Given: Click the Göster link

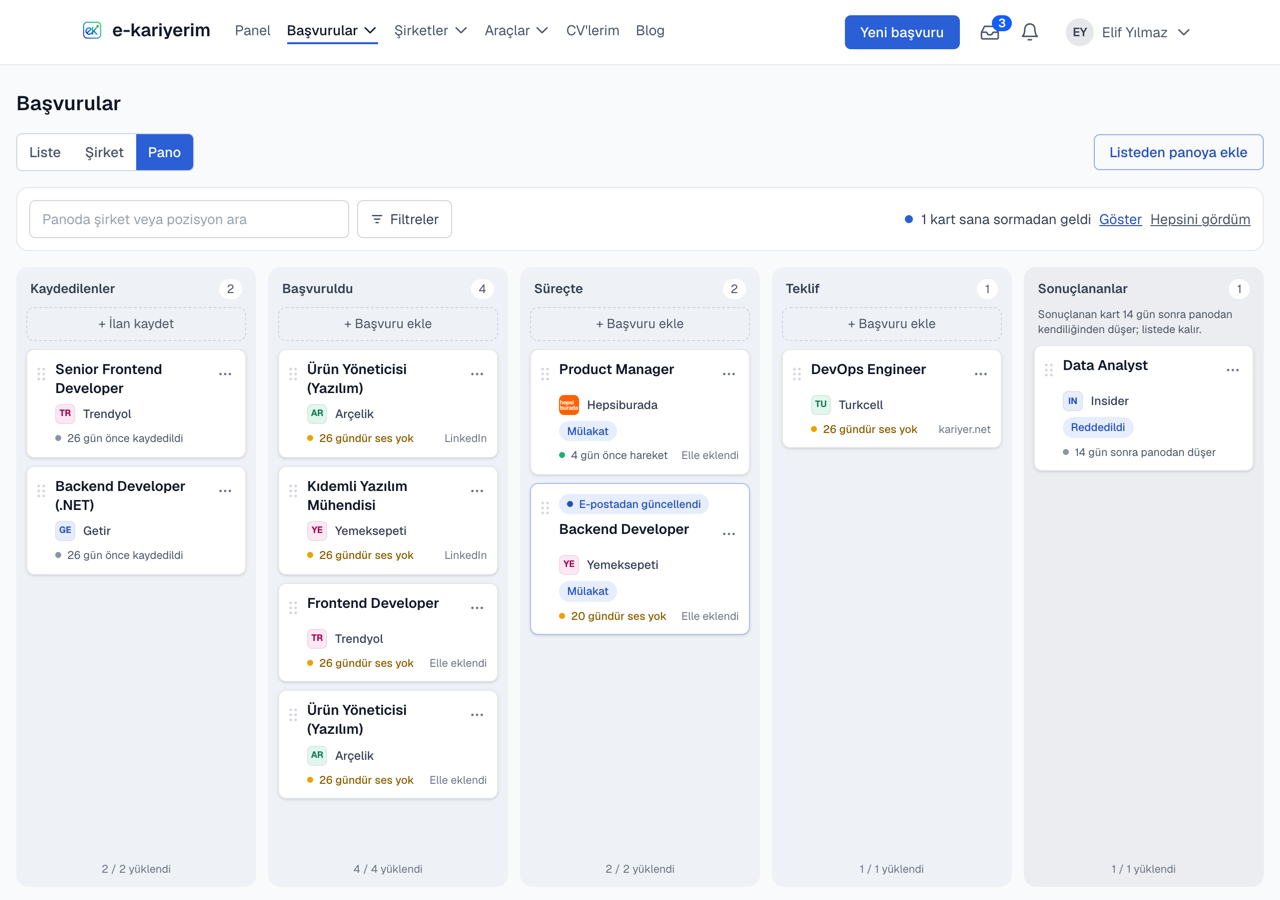Looking at the screenshot, I should point(1120,219).
